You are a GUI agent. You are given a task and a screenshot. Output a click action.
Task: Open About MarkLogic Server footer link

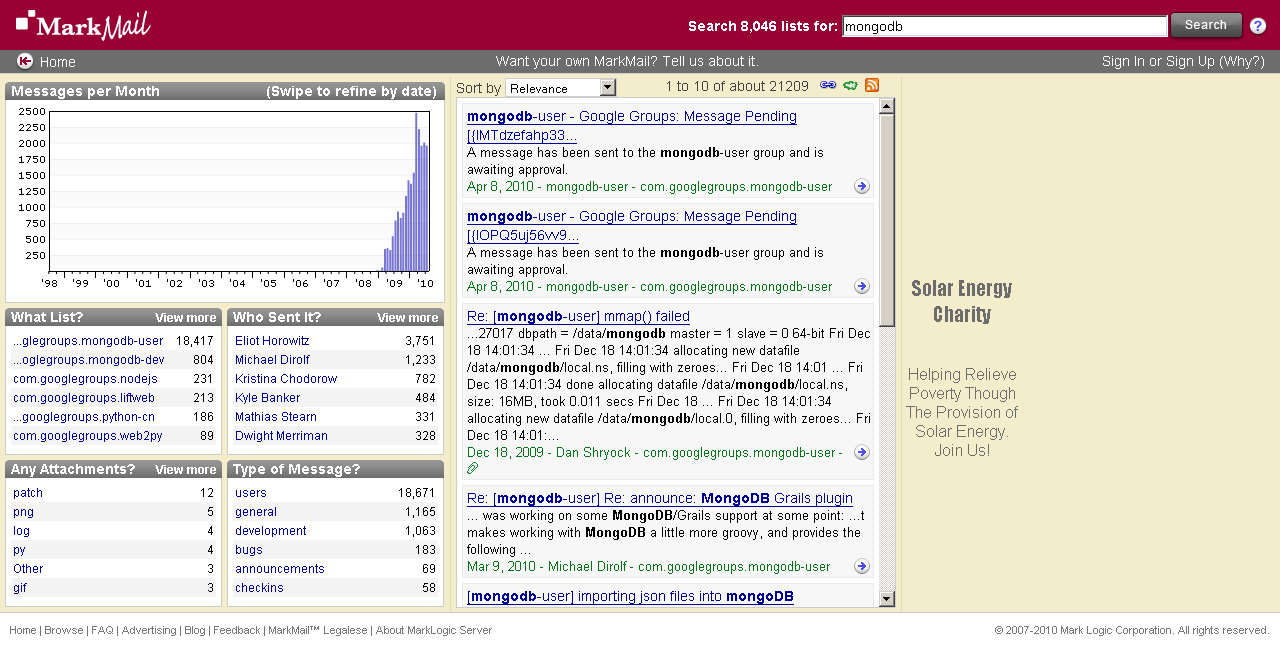[x=434, y=631]
